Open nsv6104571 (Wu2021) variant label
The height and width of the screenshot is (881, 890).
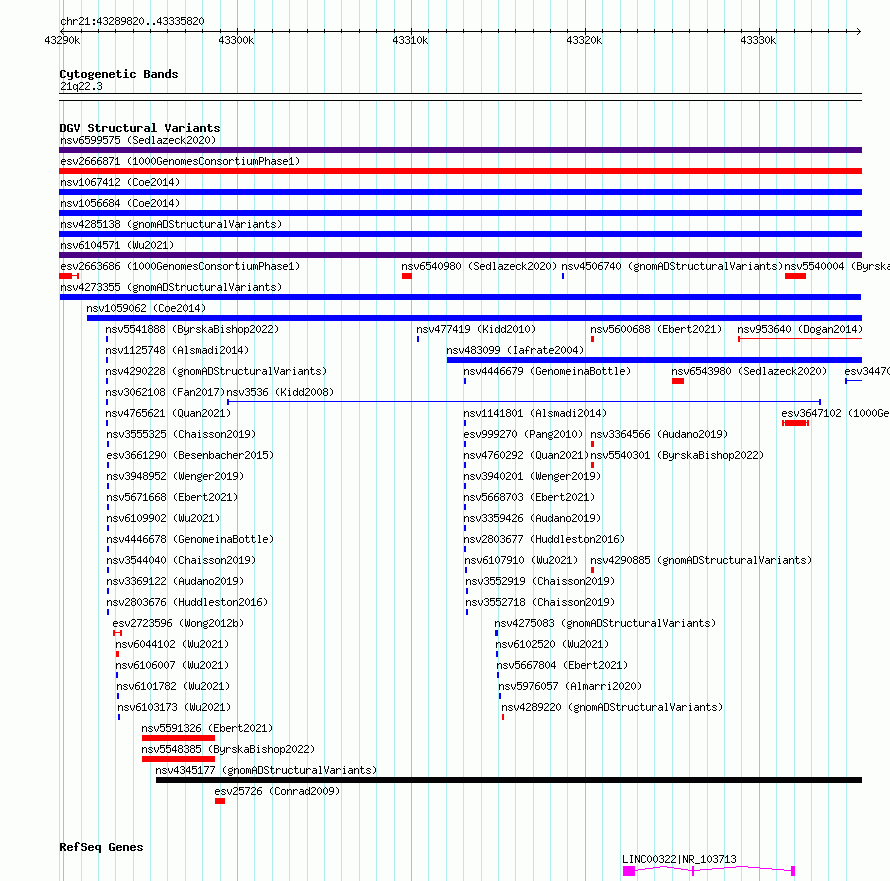(x=117, y=245)
